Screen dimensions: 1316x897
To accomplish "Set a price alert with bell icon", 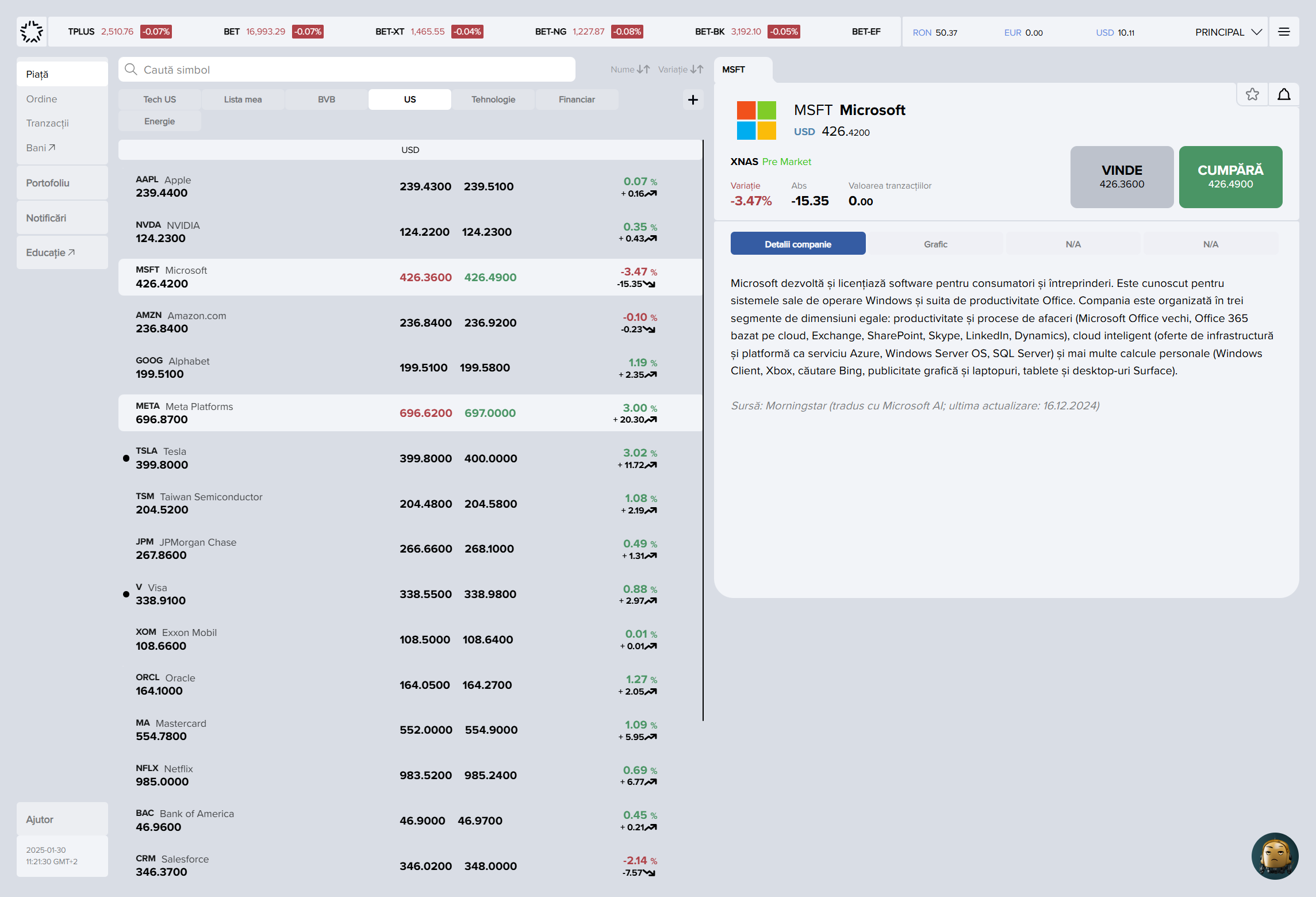I will 1284,94.
